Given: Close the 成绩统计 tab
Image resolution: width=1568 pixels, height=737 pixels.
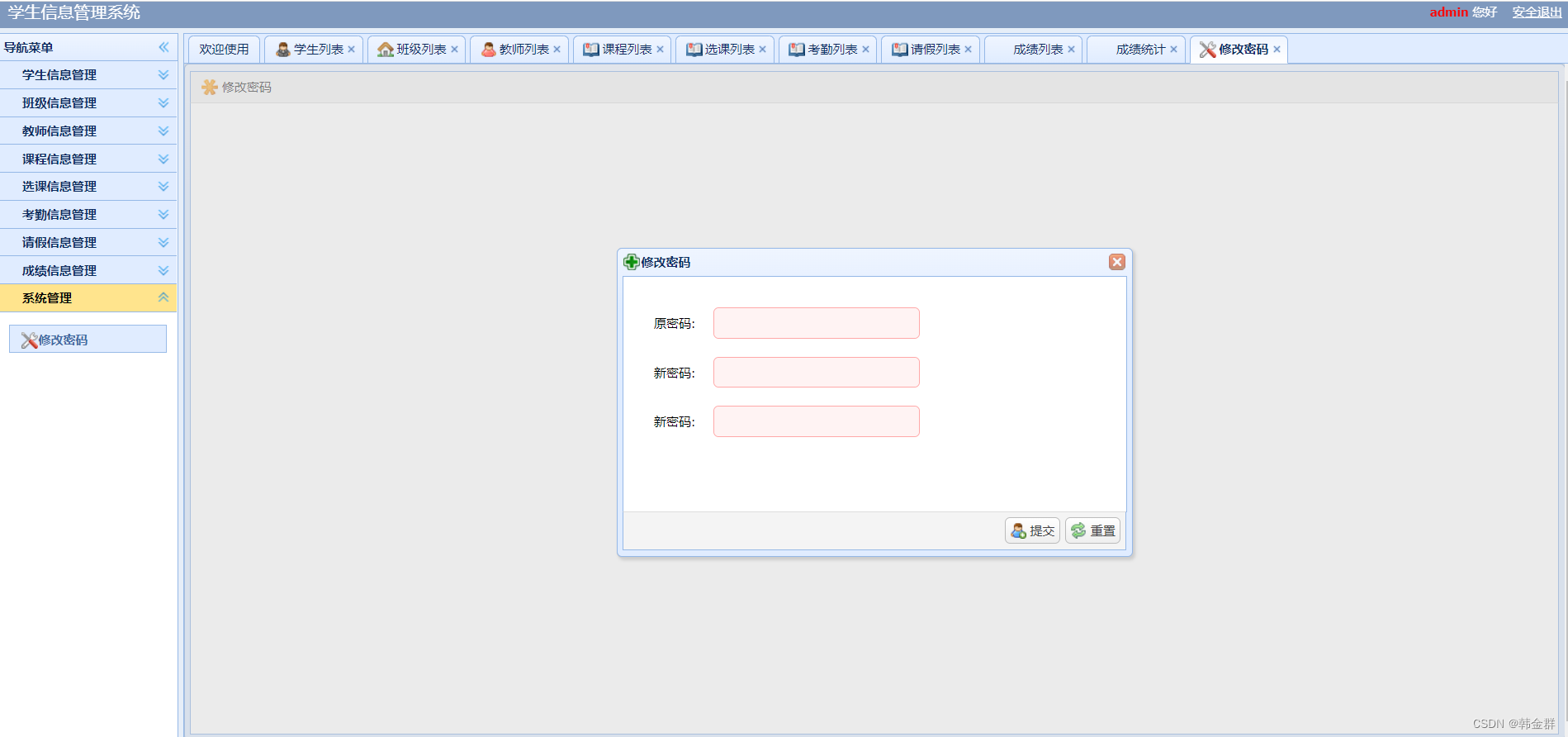Looking at the screenshot, I should pyautogui.click(x=1173, y=50).
